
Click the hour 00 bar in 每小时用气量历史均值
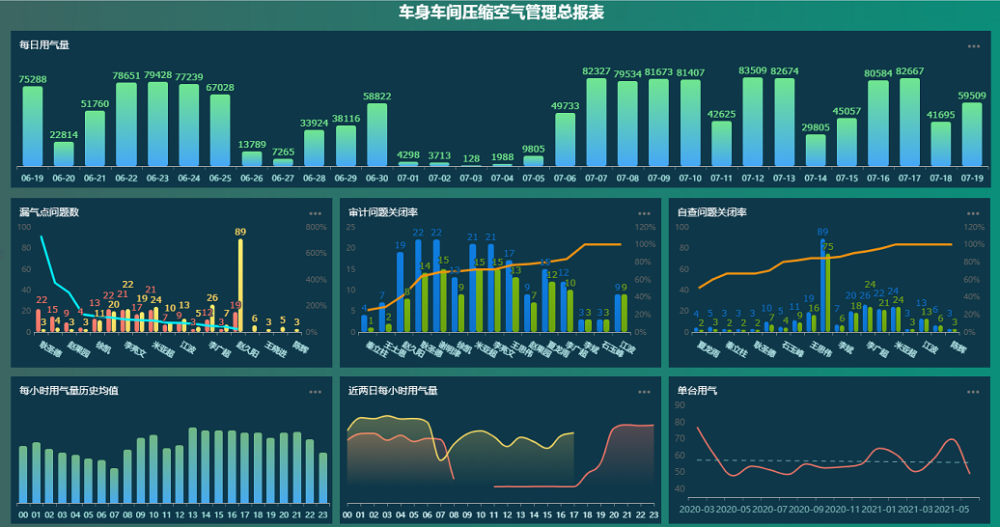(x=23, y=475)
